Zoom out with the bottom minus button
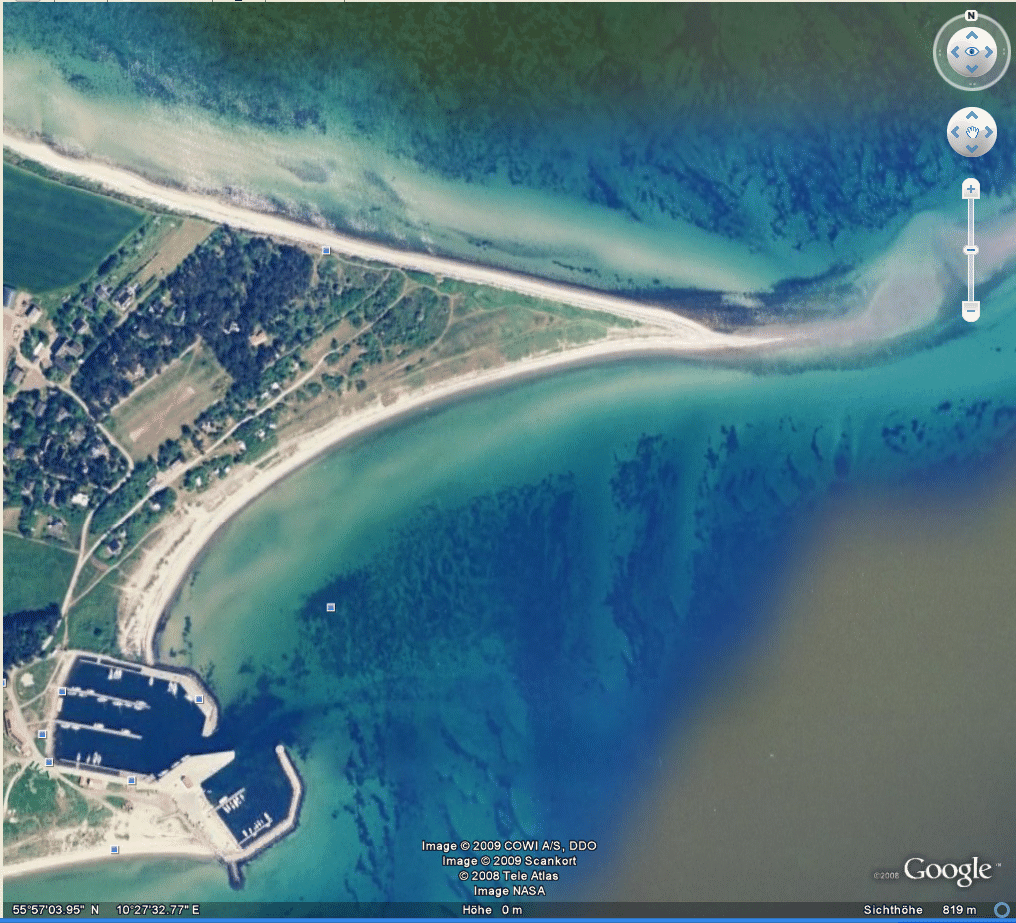The width and height of the screenshot is (1016, 923). 970,312
